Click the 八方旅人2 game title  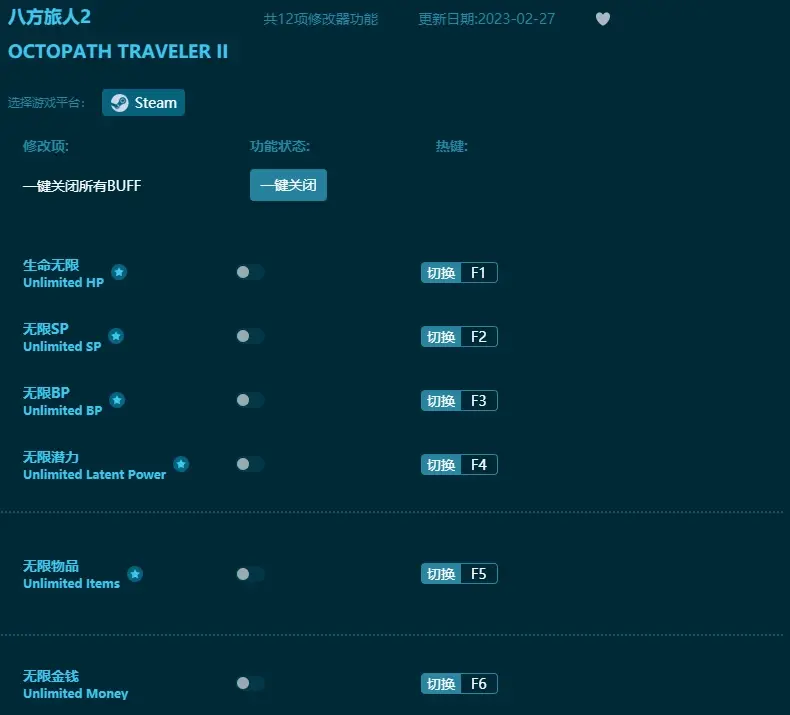[49, 17]
